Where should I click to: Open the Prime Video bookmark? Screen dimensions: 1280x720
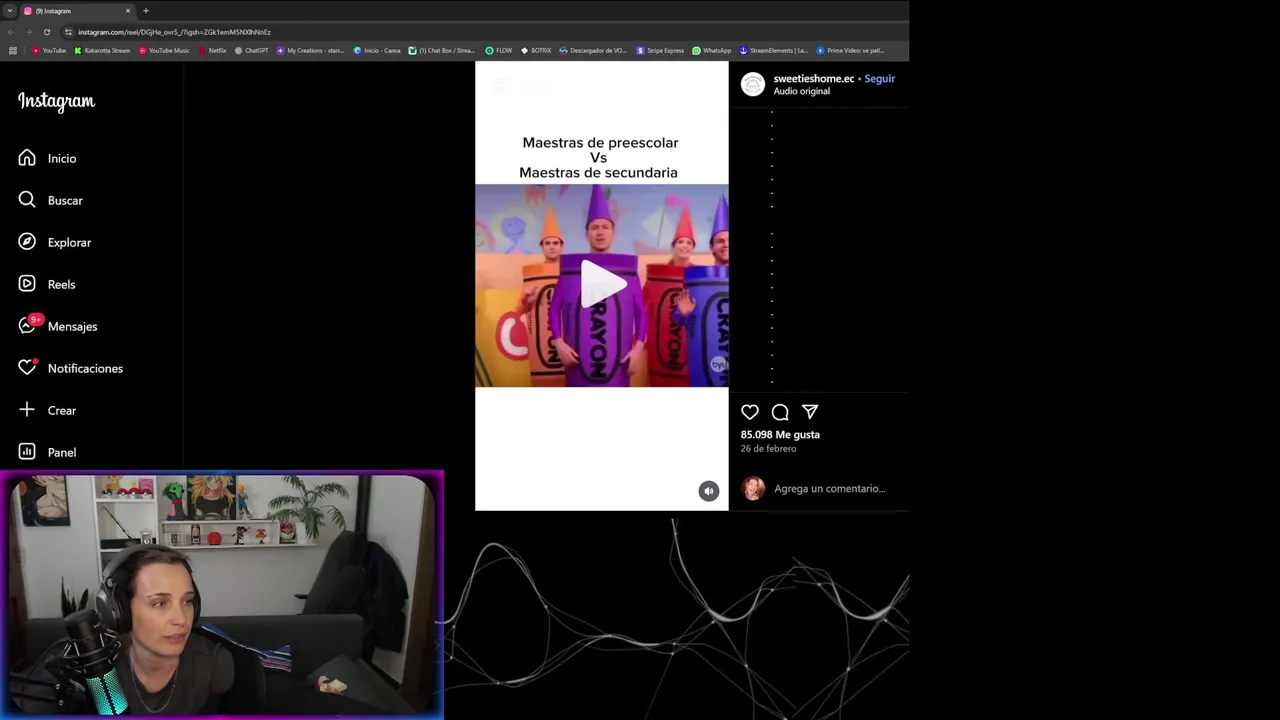851,50
